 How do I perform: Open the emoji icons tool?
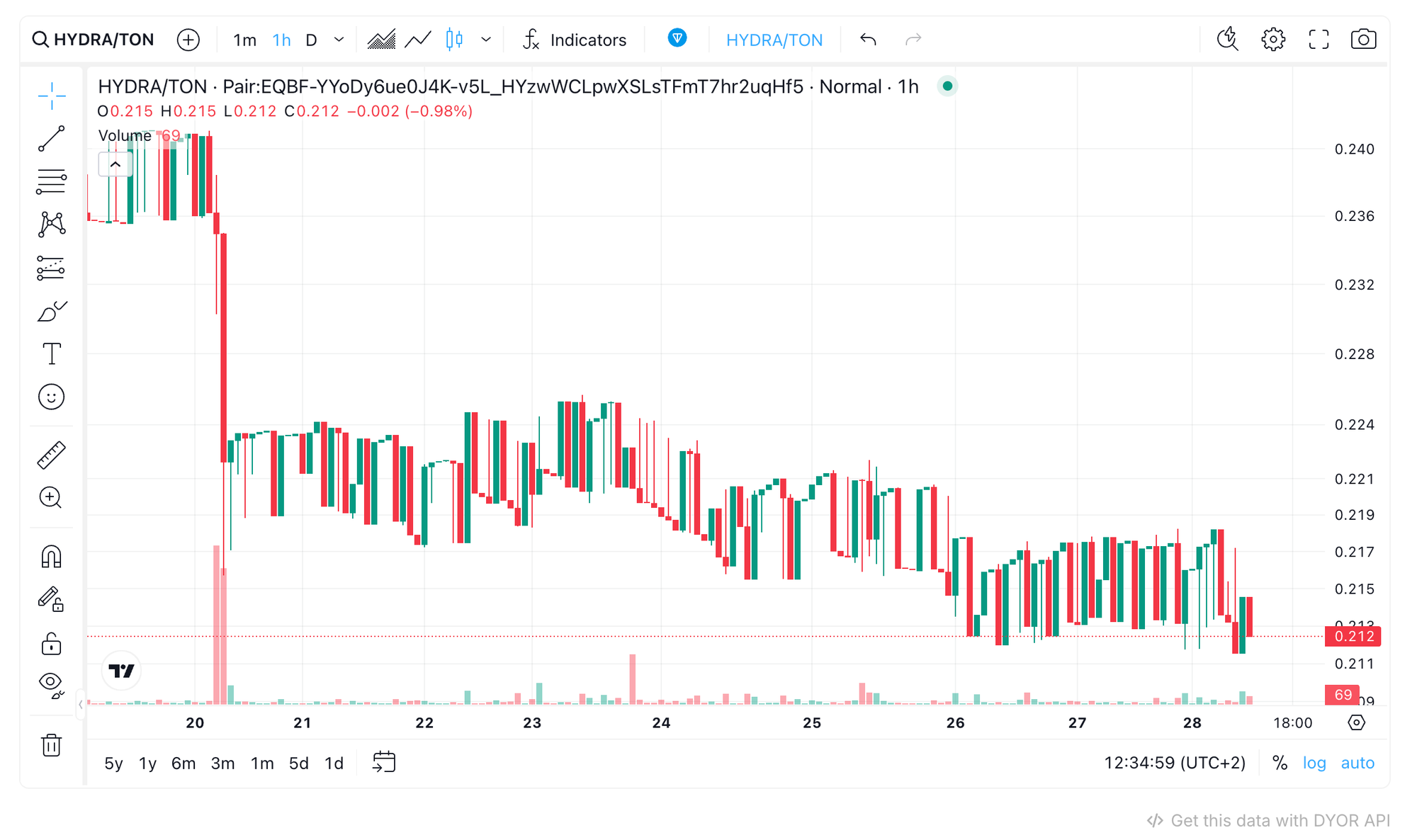tap(52, 397)
